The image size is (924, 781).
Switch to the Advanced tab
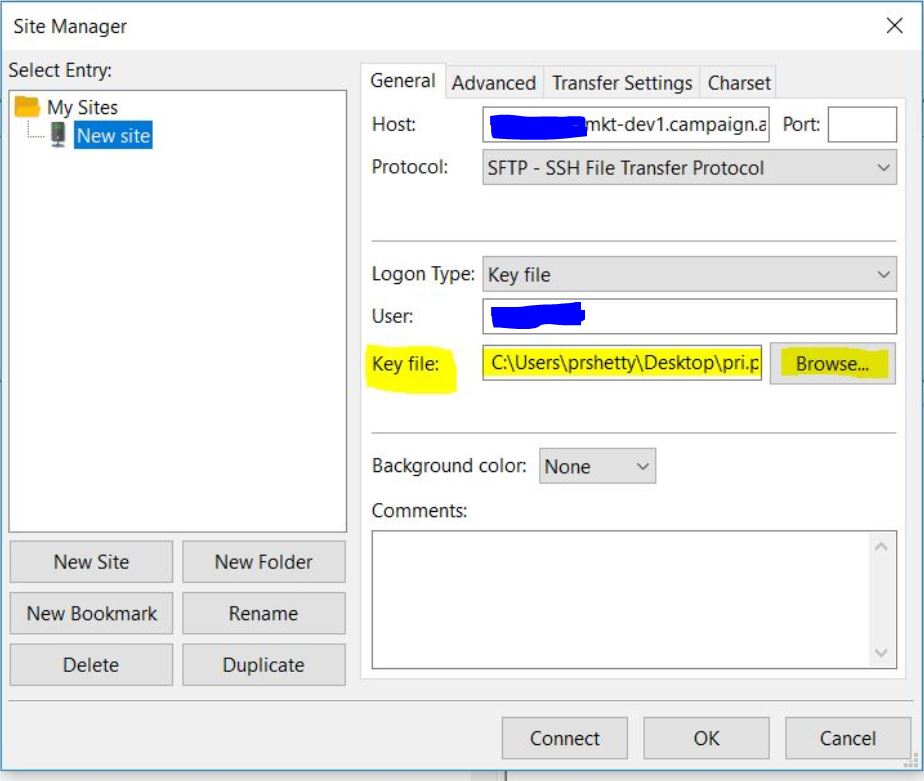(493, 83)
